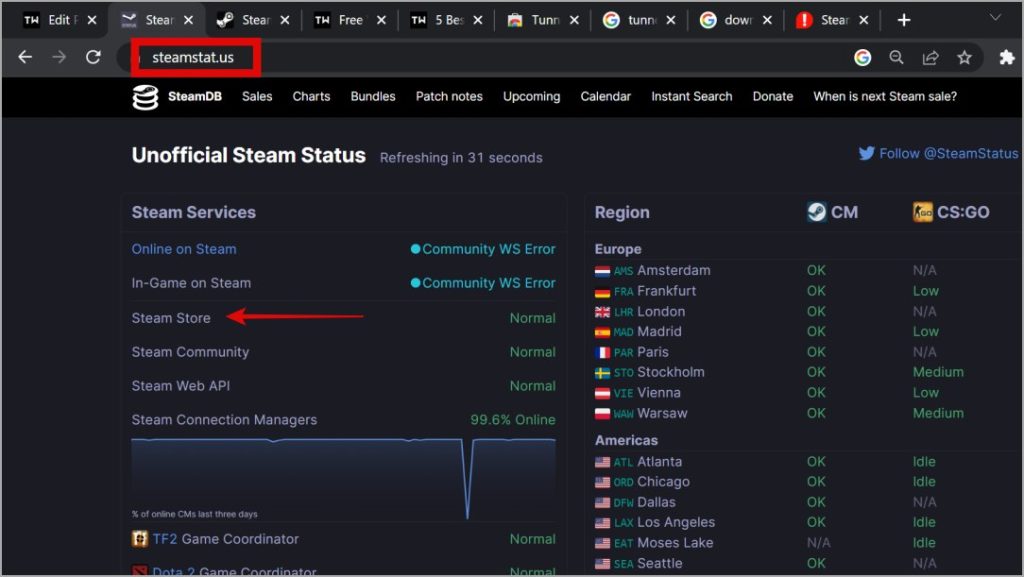The height and width of the screenshot is (577, 1024).
Task: Open the Sales page in the SteamDB navigation
Action: point(257,97)
